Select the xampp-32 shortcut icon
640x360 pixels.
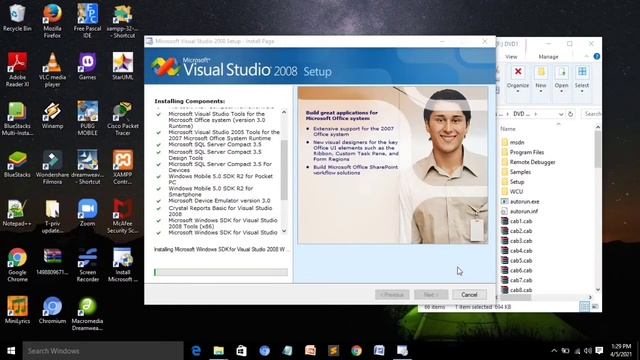click(122, 21)
